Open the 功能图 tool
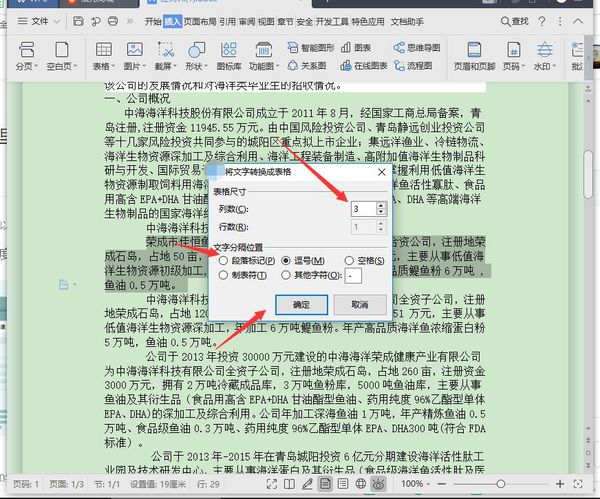The width and height of the screenshot is (600, 499). point(264,56)
